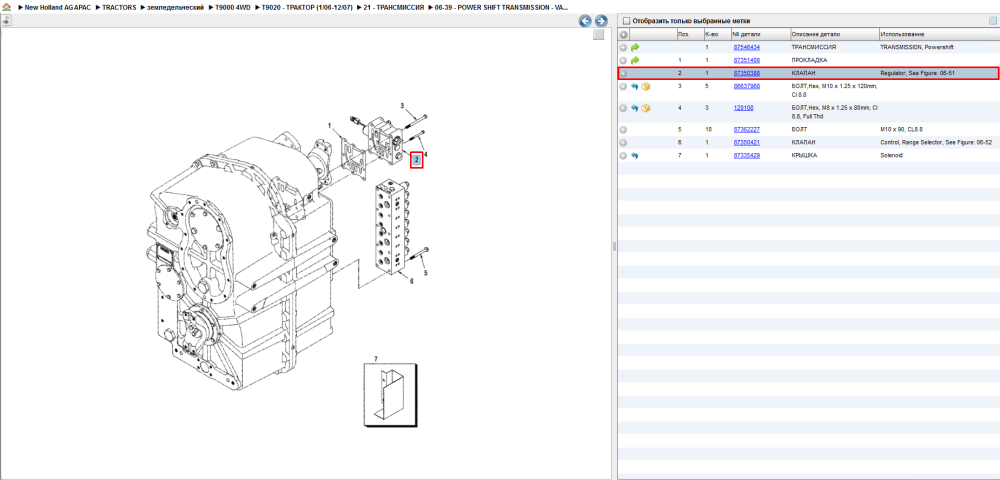Add part 87362227 with its plus icon
Screen dimensions: 1000x480
[623, 129]
